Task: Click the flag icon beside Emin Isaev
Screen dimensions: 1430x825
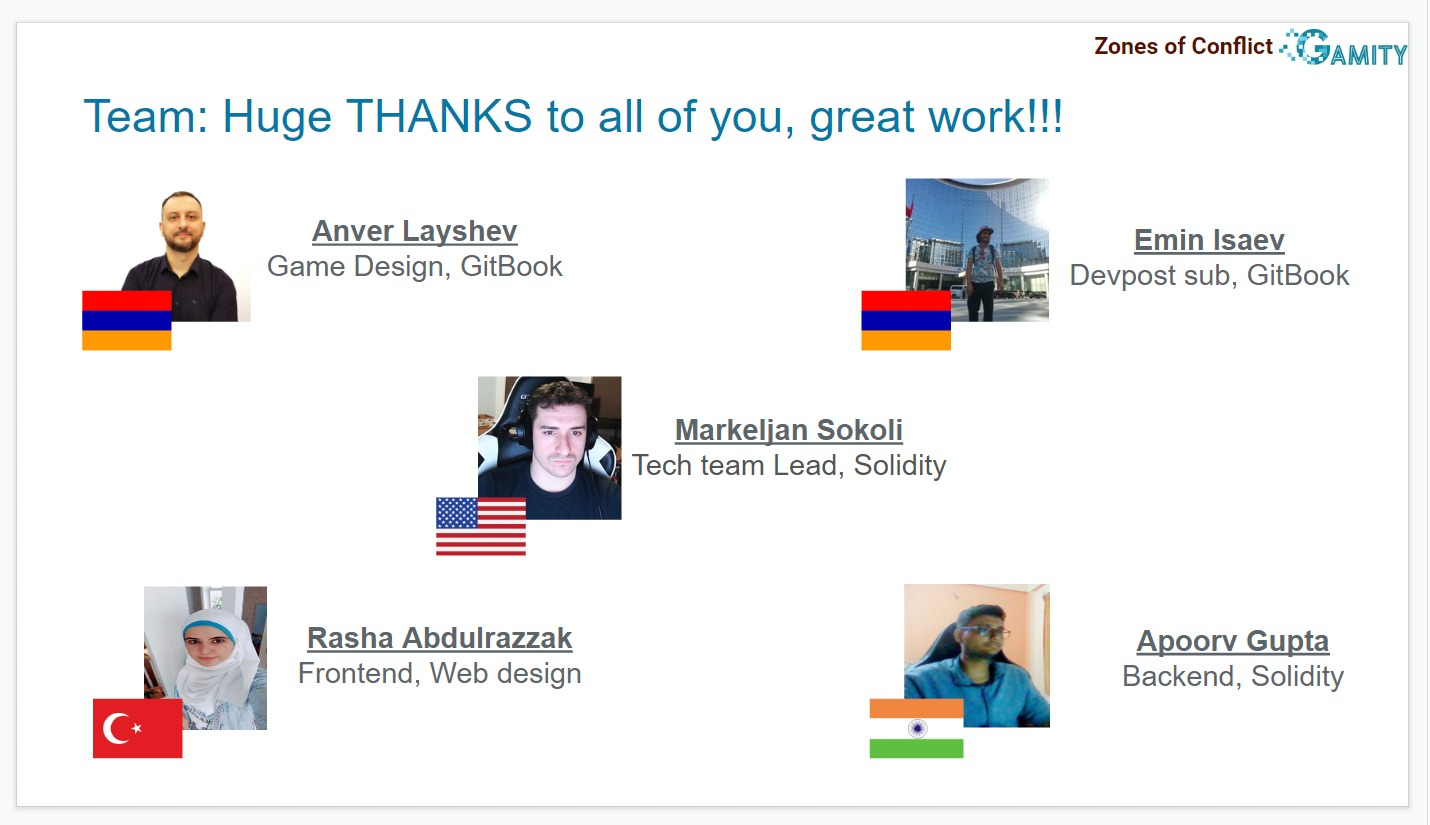Action: pos(906,320)
